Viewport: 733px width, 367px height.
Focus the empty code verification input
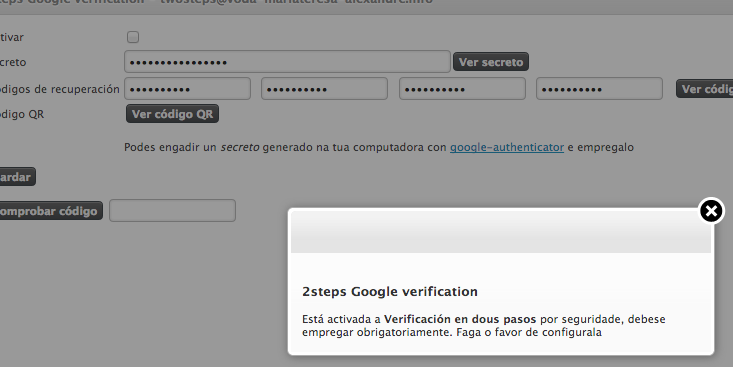click(172, 210)
